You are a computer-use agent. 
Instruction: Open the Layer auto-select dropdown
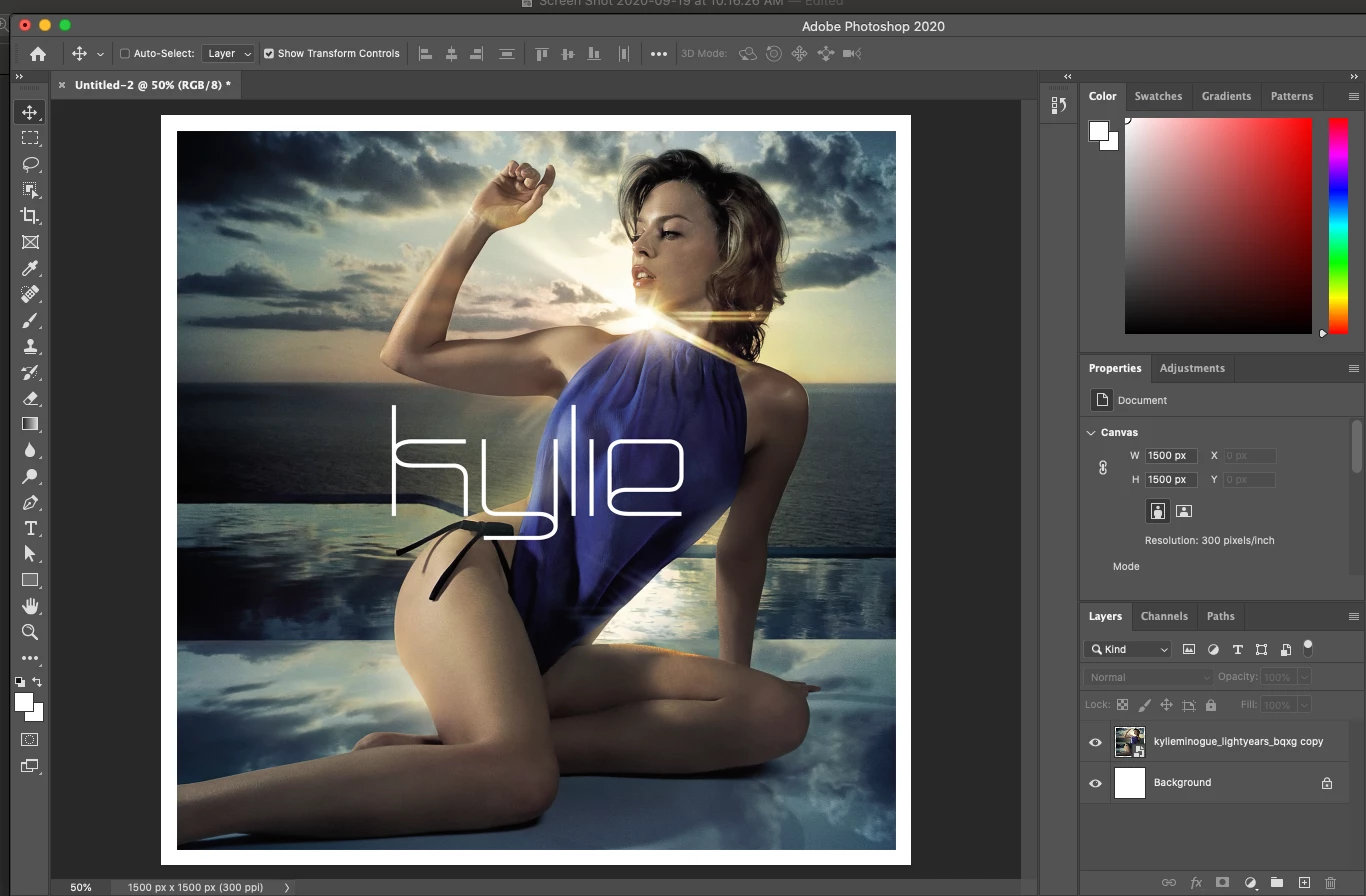[229, 54]
